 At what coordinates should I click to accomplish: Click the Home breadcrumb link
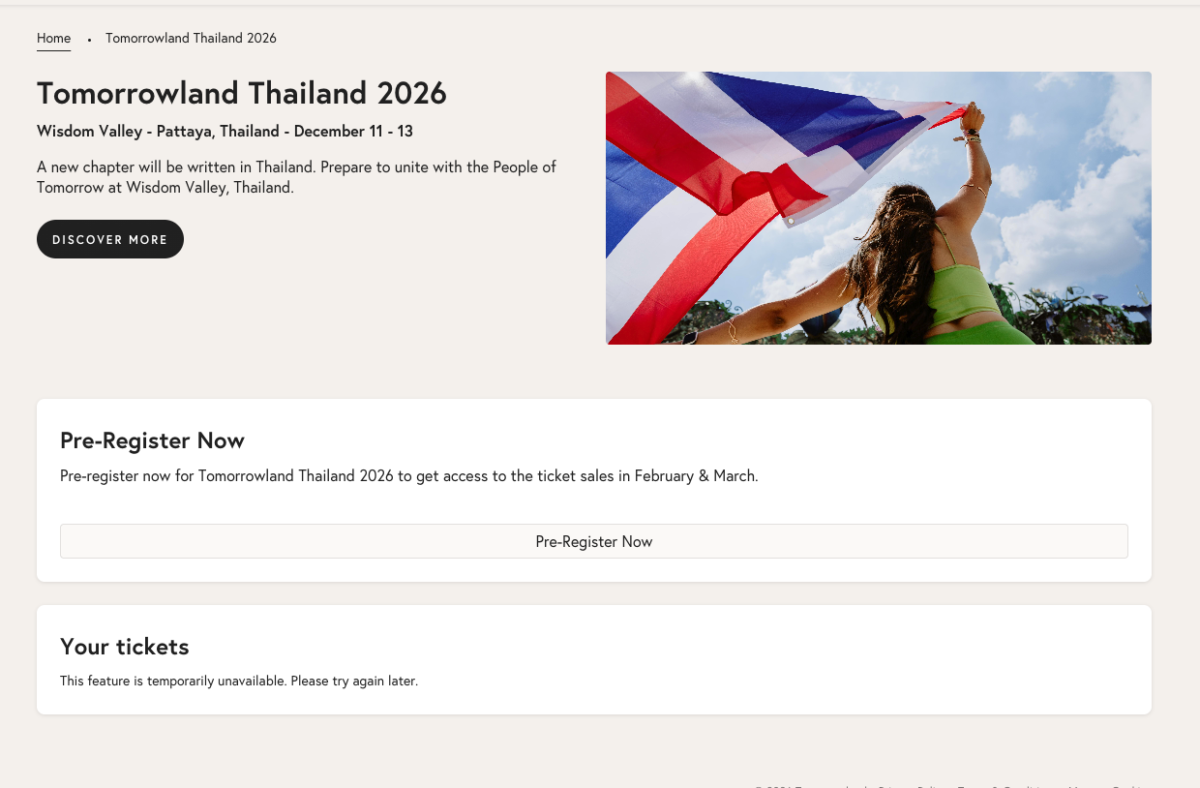pyautogui.click(x=54, y=39)
